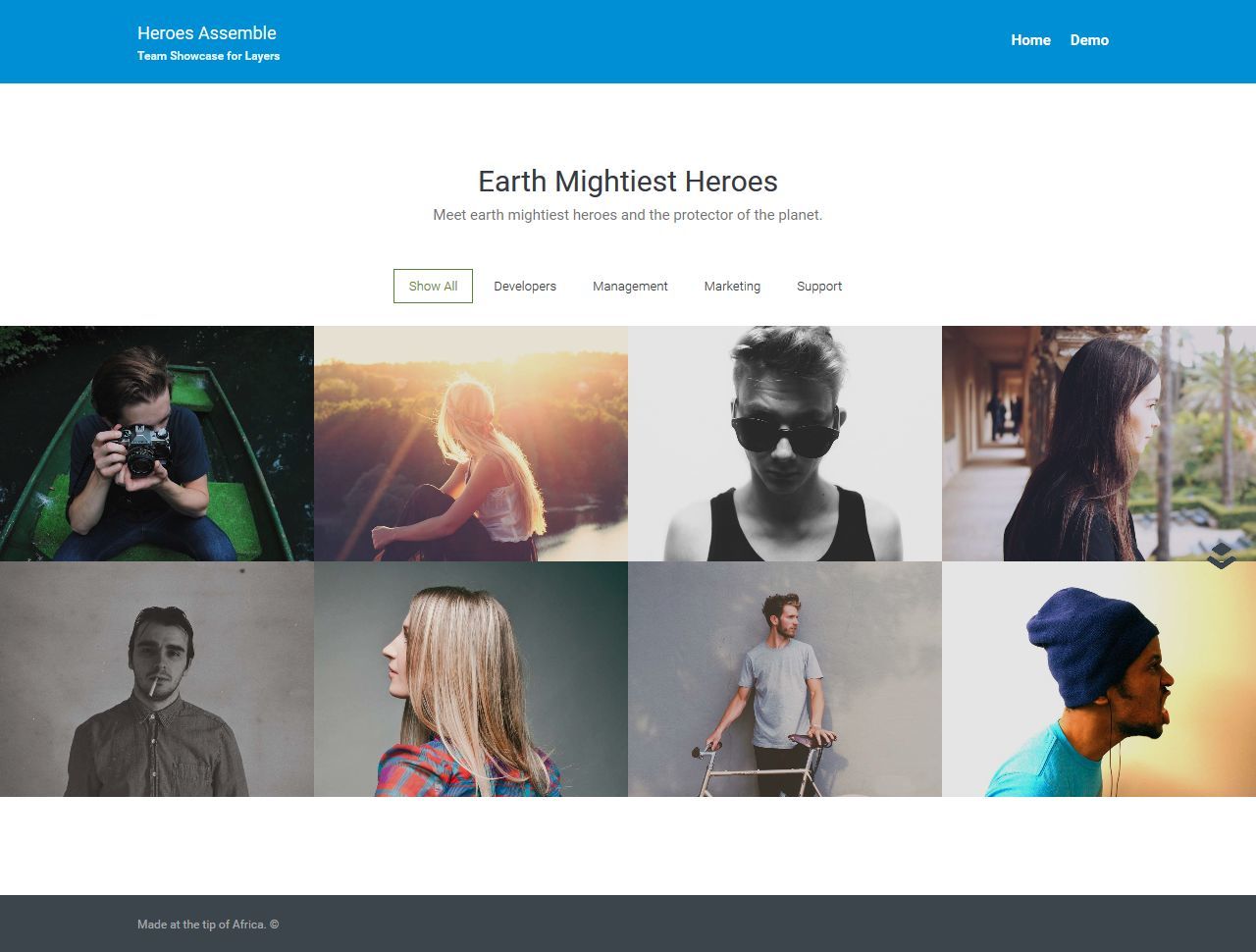Screen dimensions: 1256x952
Task: Click the Earth Mightiest Heroes heading
Action: tap(628, 182)
